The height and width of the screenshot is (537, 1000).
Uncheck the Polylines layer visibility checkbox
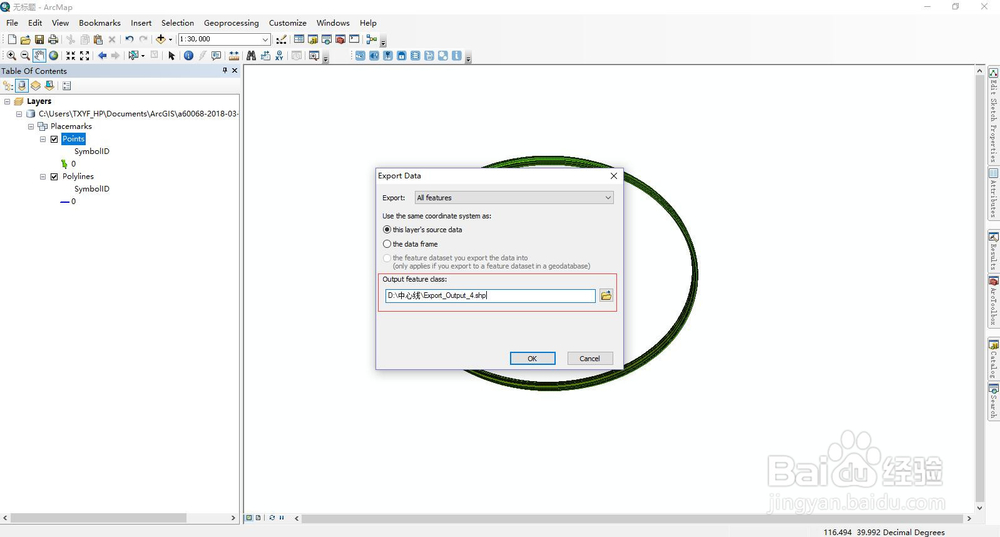(54, 177)
